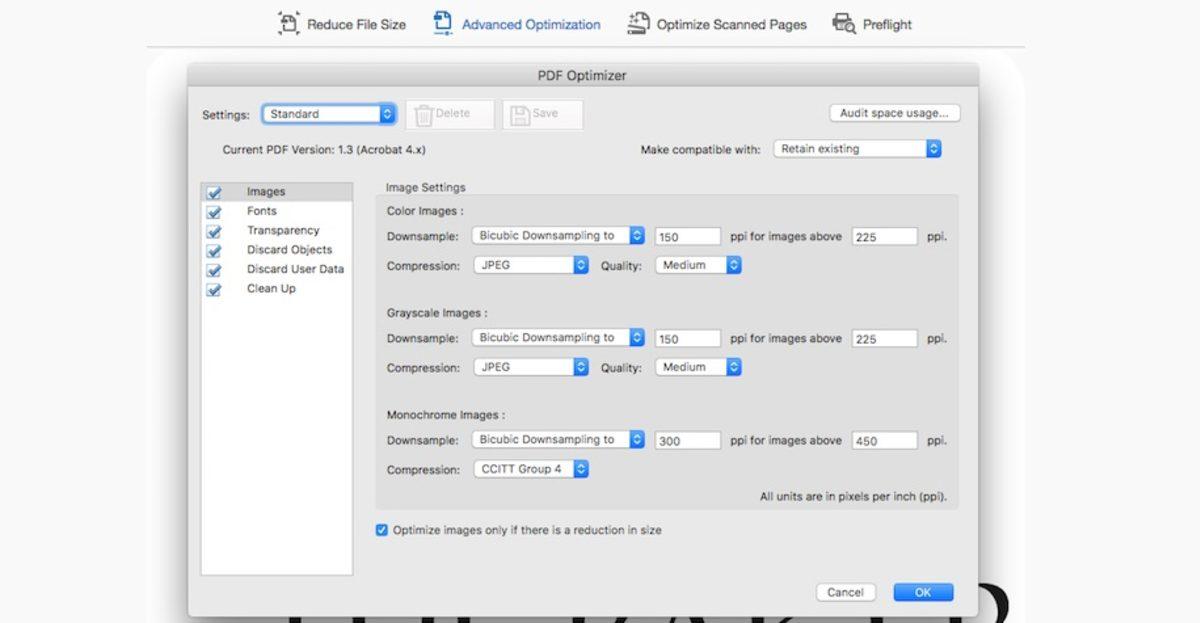This screenshot has height=623, width=1200.
Task: Uncheck Optimize images only if reduction in size
Action: (x=381, y=530)
